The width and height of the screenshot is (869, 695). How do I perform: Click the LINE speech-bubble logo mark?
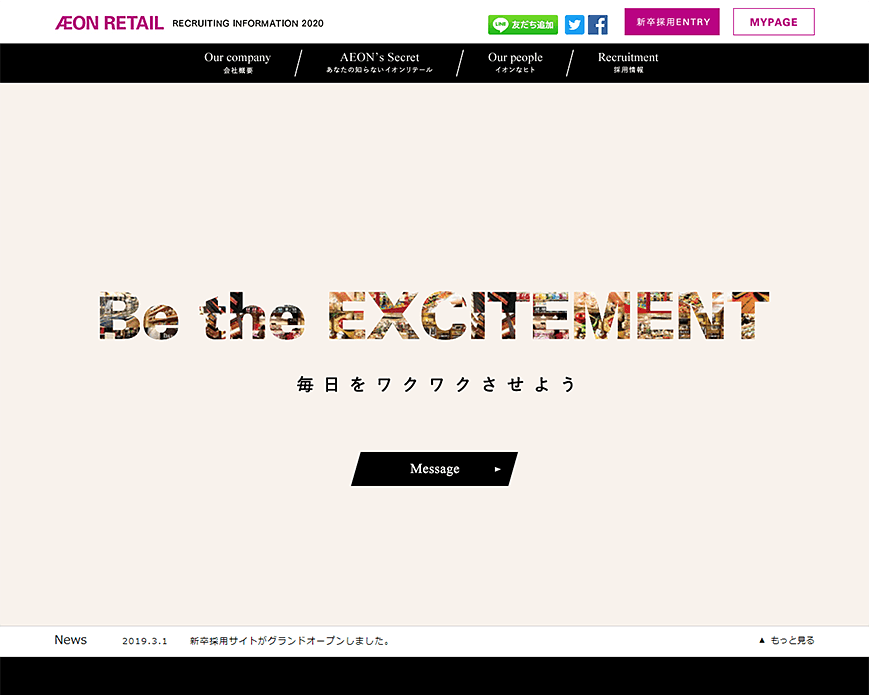pyautogui.click(x=500, y=24)
